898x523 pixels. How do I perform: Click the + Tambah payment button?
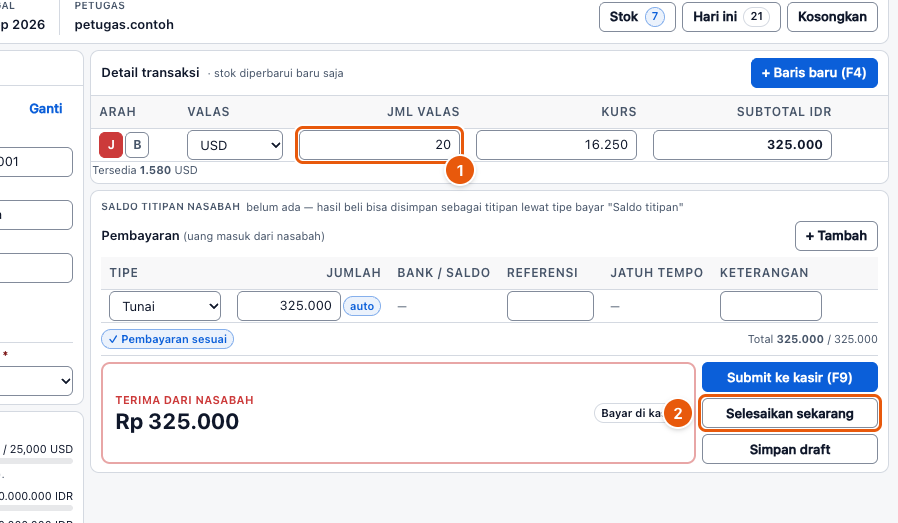836,236
